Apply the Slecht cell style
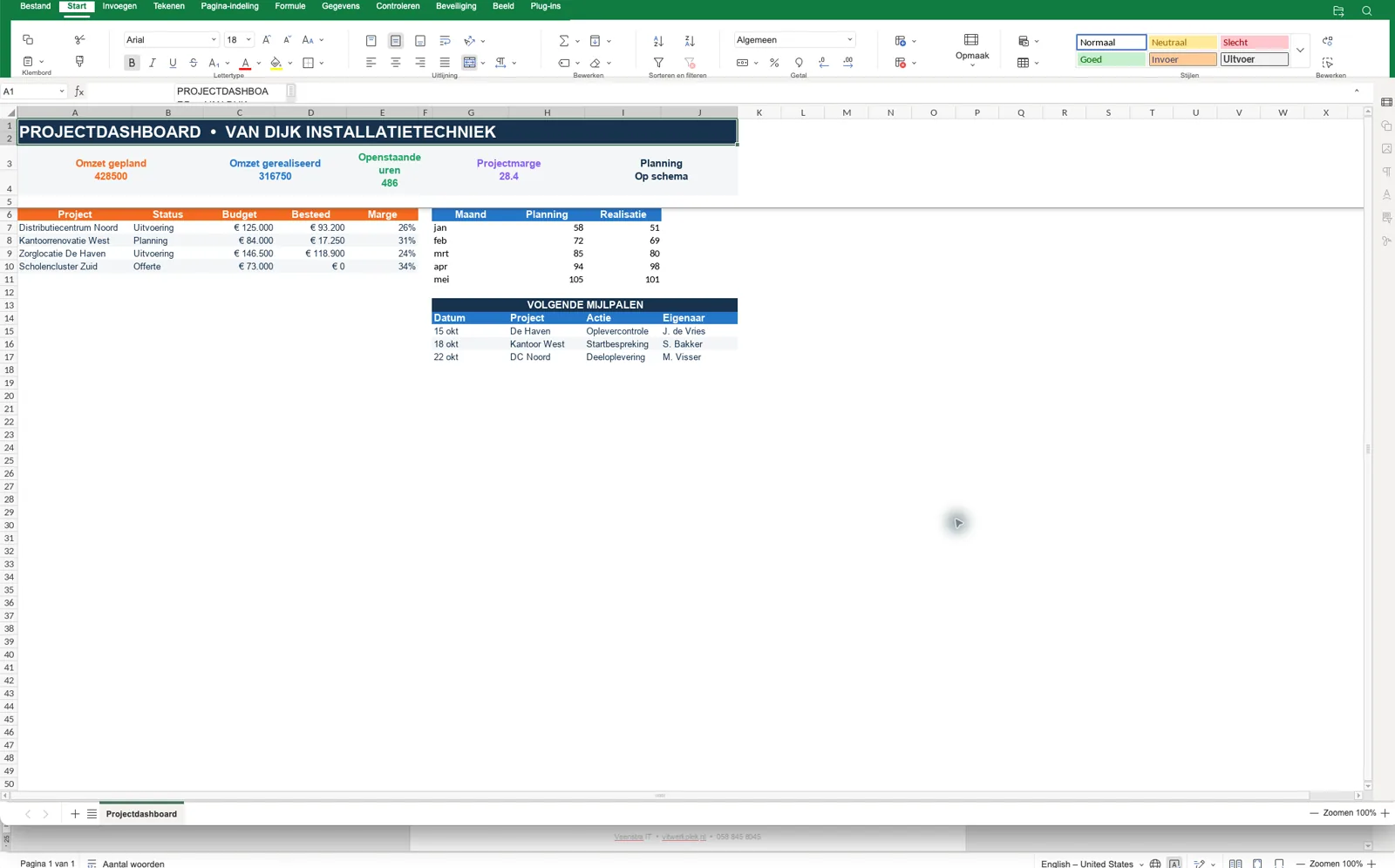Image resolution: width=1395 pixels, height=868 pixels. tap(1254, 42)
